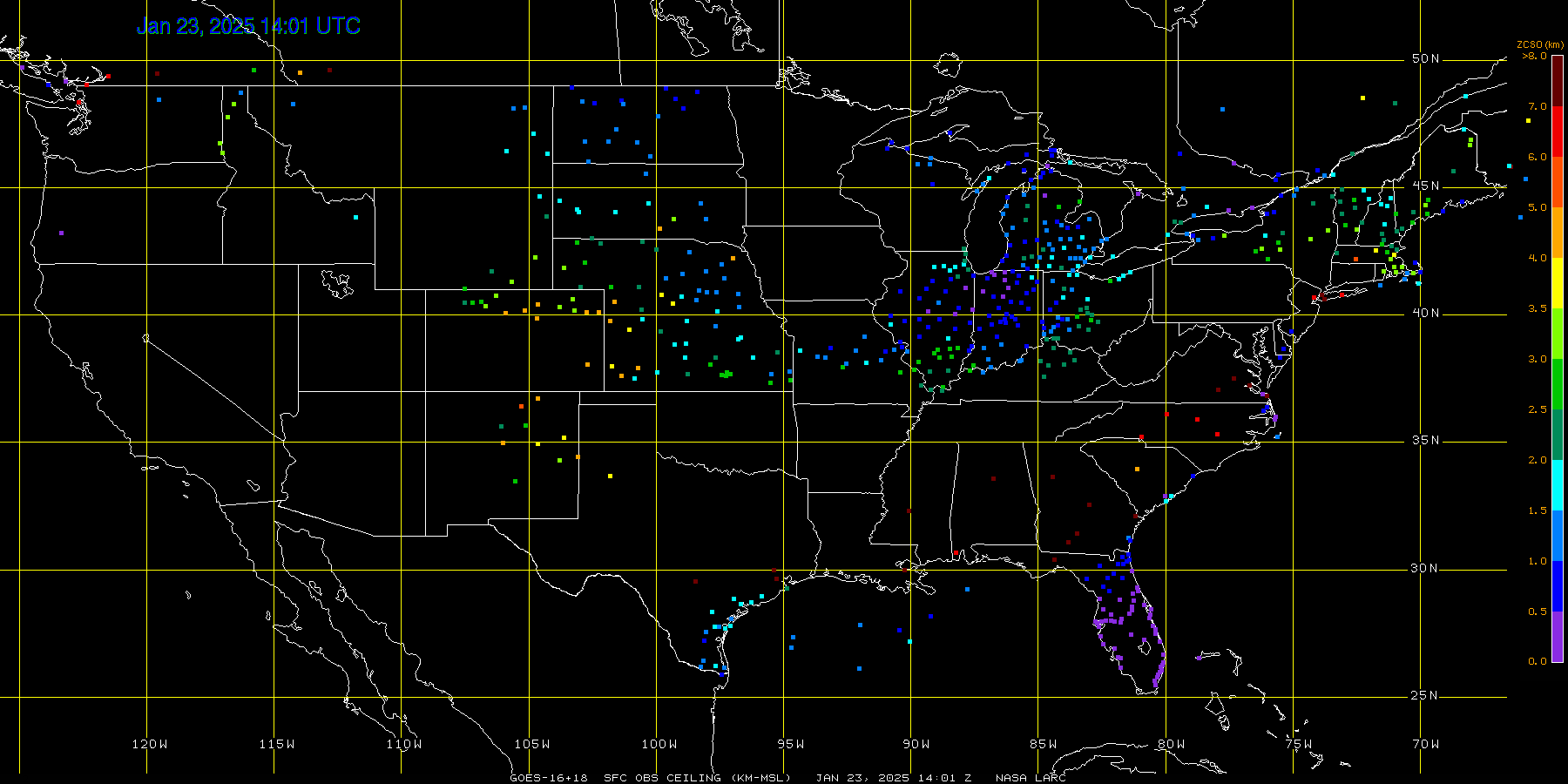Click the '25N' latitude label
Image resolution: width=1568 pixels, height=784 pixels.
tap(1426, 695)
